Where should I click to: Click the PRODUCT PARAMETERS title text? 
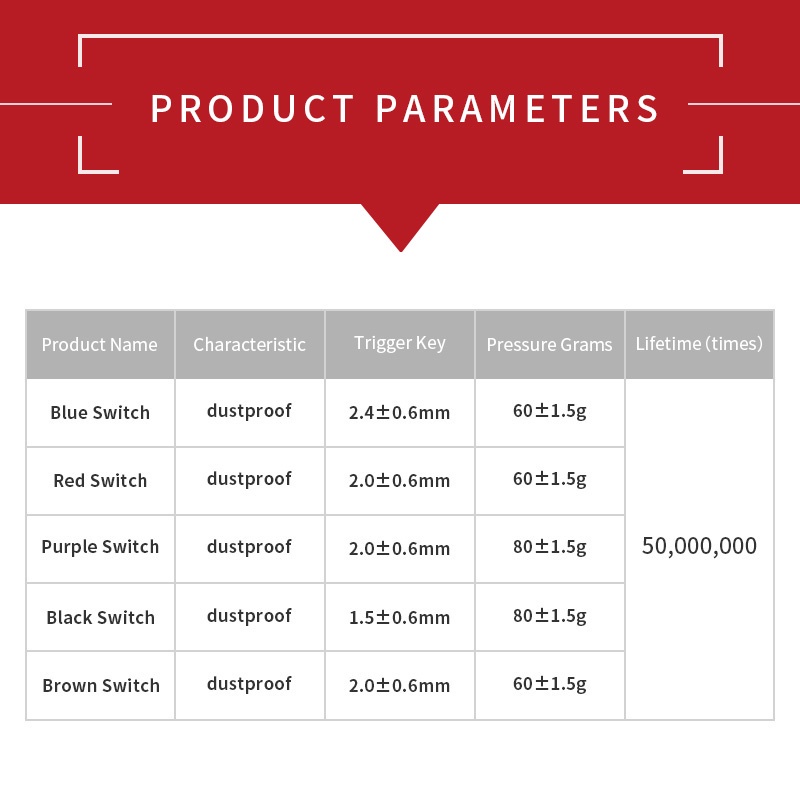405,108
